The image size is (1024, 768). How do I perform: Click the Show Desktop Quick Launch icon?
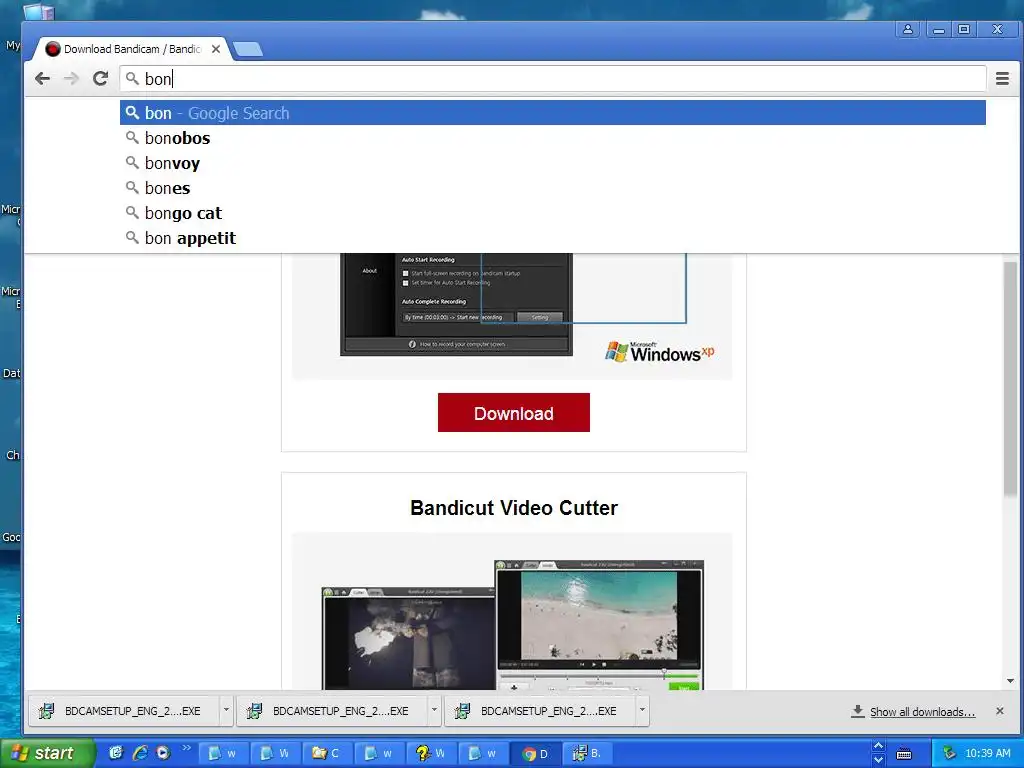coord(116,753)
